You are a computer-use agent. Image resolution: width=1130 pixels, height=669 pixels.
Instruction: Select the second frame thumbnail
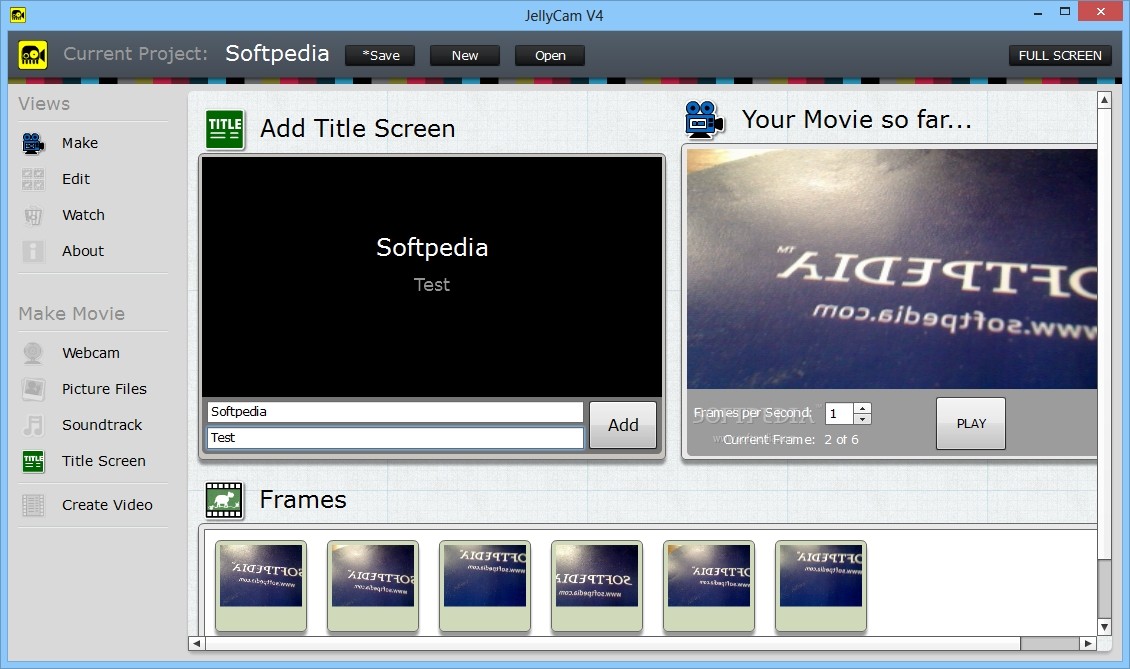tap(373, 586)
